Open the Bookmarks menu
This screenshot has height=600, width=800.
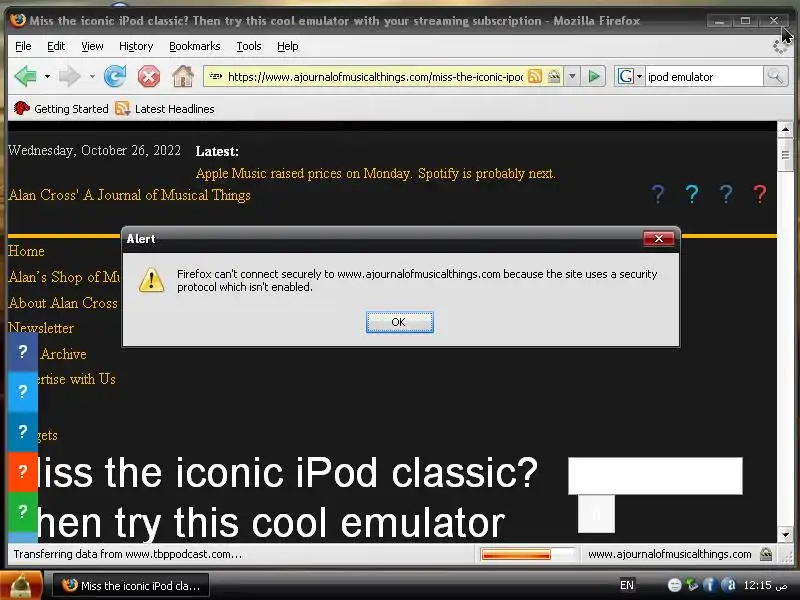[x=194, y=46]
